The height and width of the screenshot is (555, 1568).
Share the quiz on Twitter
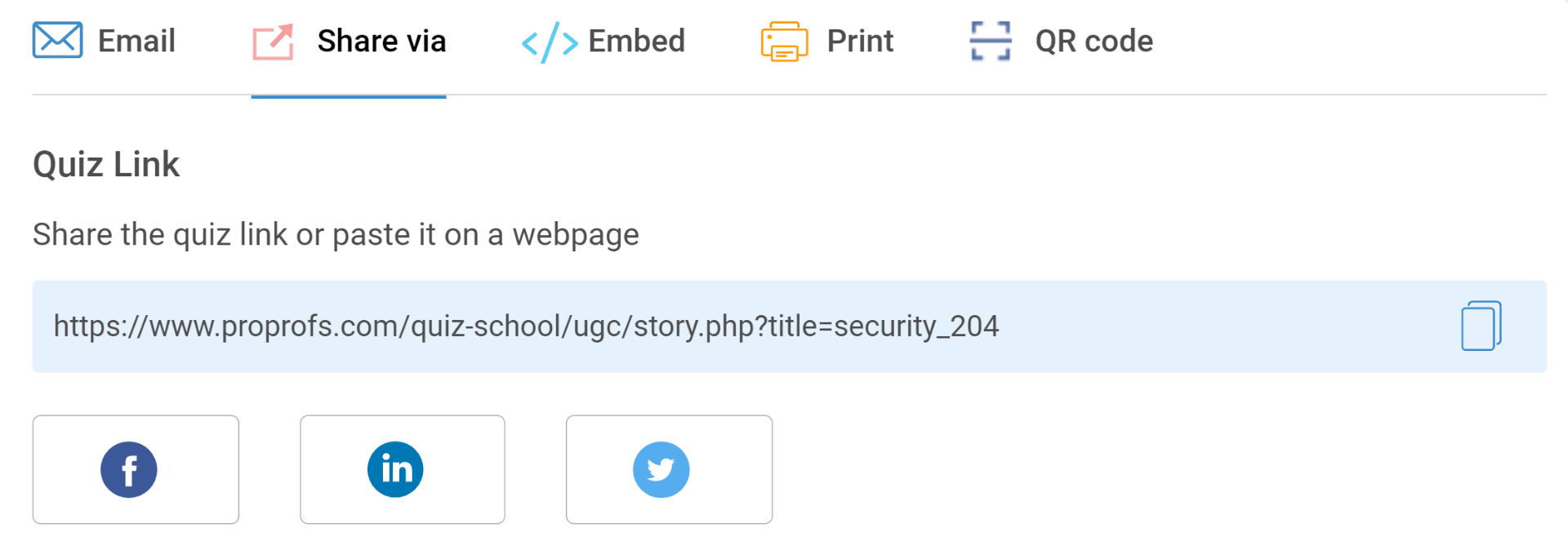pyautogui.click(x=661, y=469)
